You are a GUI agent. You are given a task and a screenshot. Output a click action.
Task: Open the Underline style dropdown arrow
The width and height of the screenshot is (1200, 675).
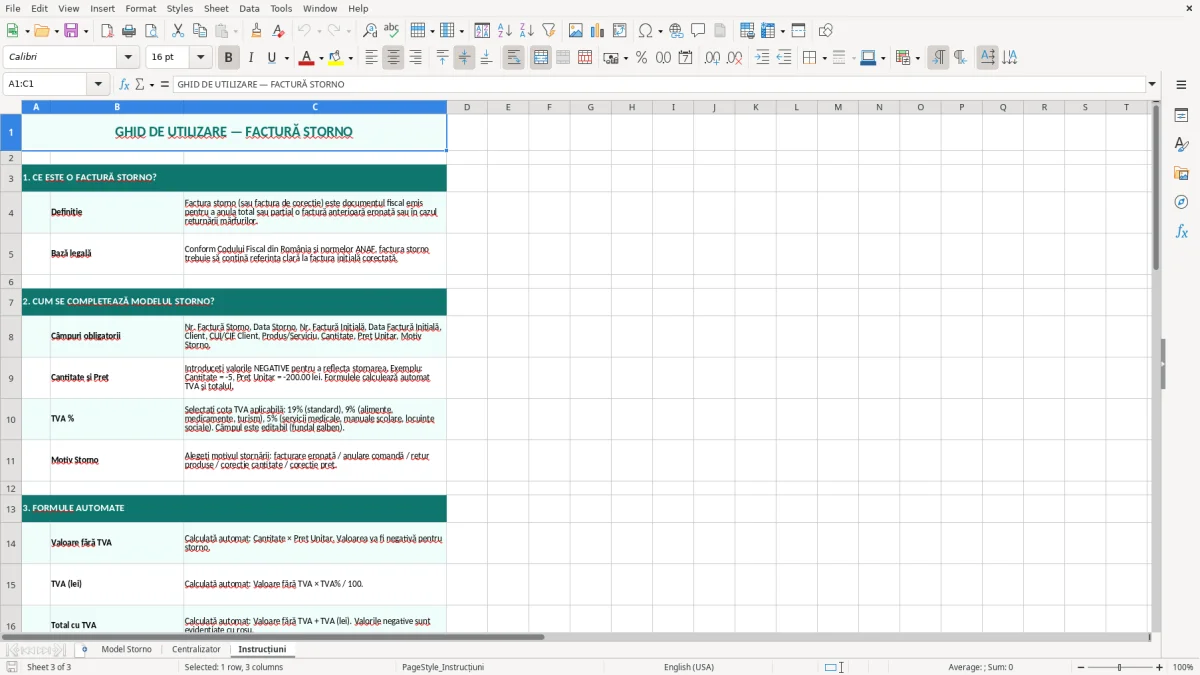pos(286,58)
